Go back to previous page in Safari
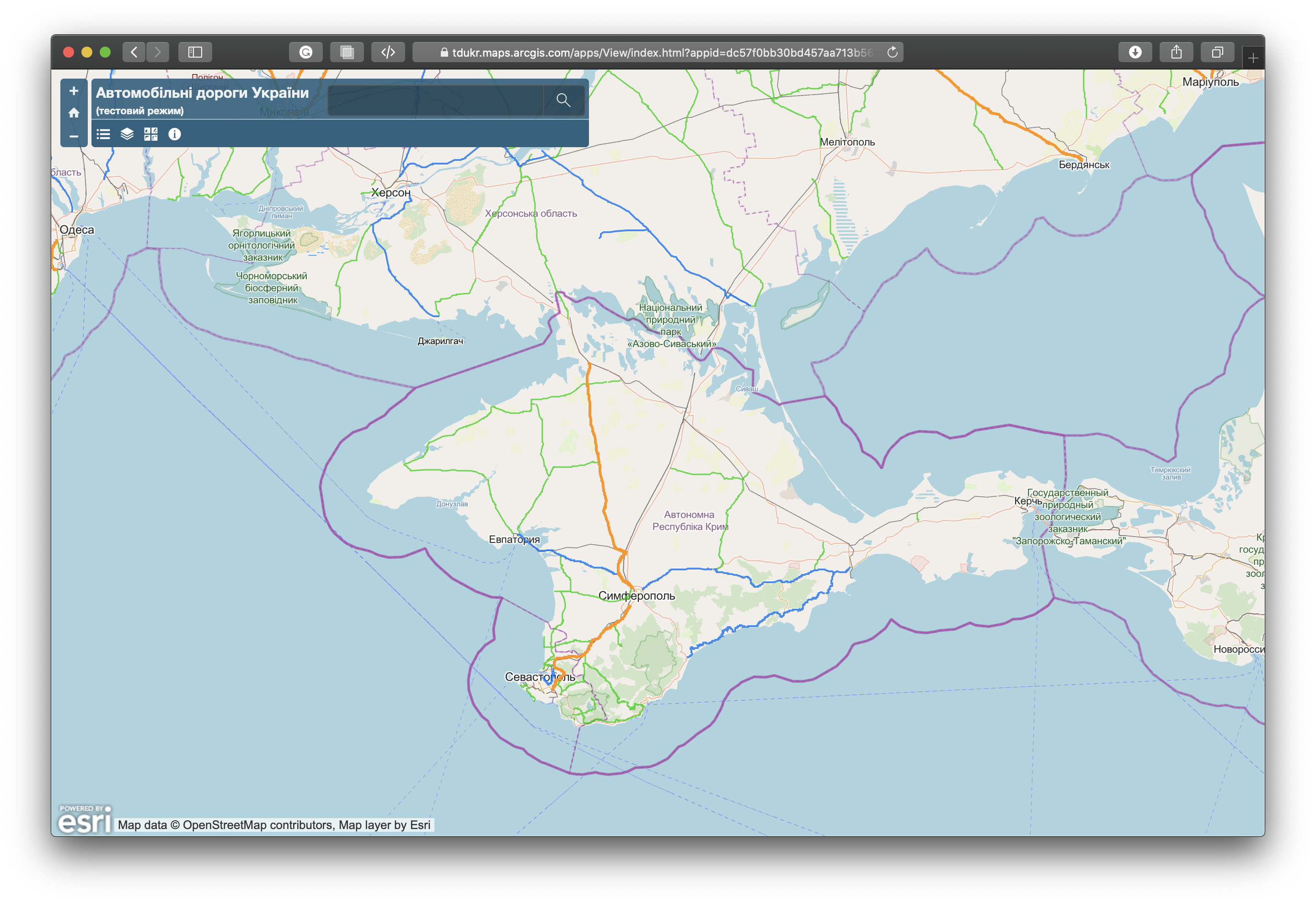1316x904 pixels. [x=134, y=52]
